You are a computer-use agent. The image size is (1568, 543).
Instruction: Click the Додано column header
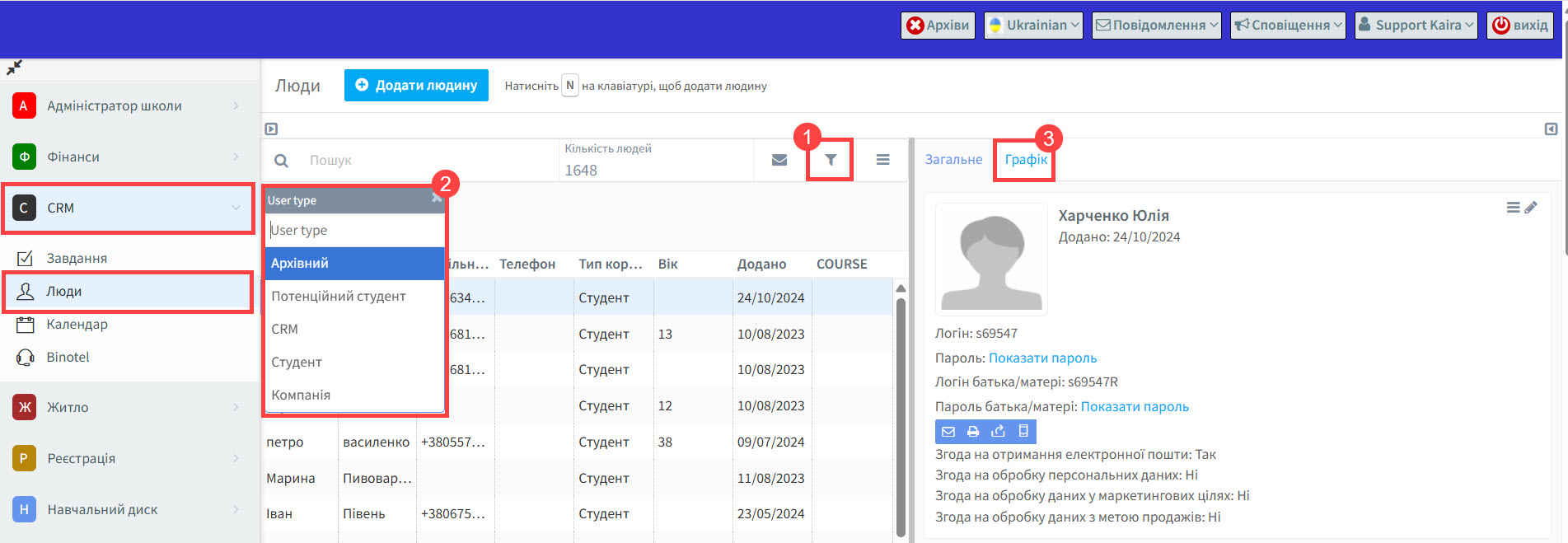(x=761, y=264)
